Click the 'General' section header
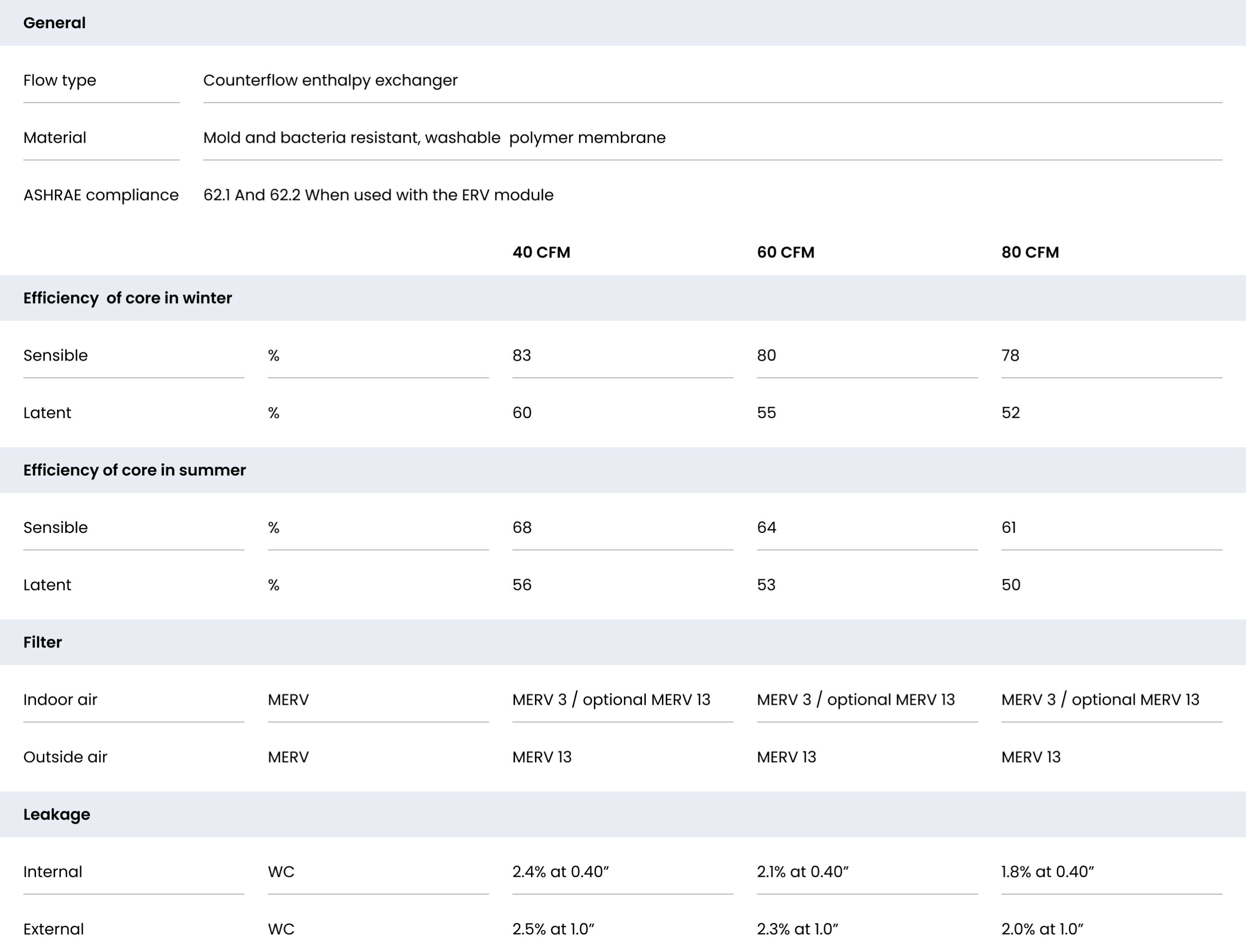 (55, 23)
